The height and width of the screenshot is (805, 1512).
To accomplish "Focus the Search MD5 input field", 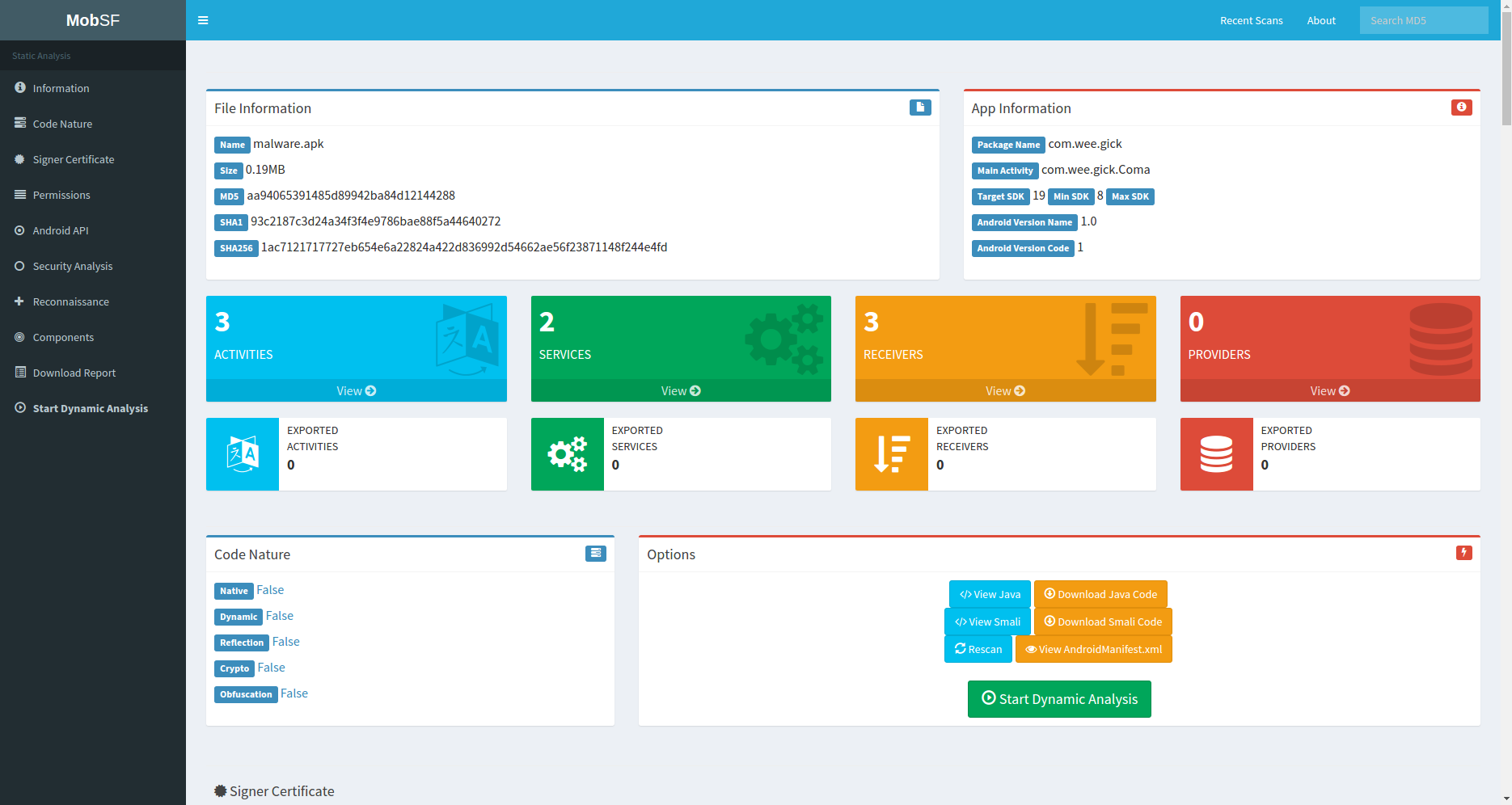I will (x=1423, y=21).
